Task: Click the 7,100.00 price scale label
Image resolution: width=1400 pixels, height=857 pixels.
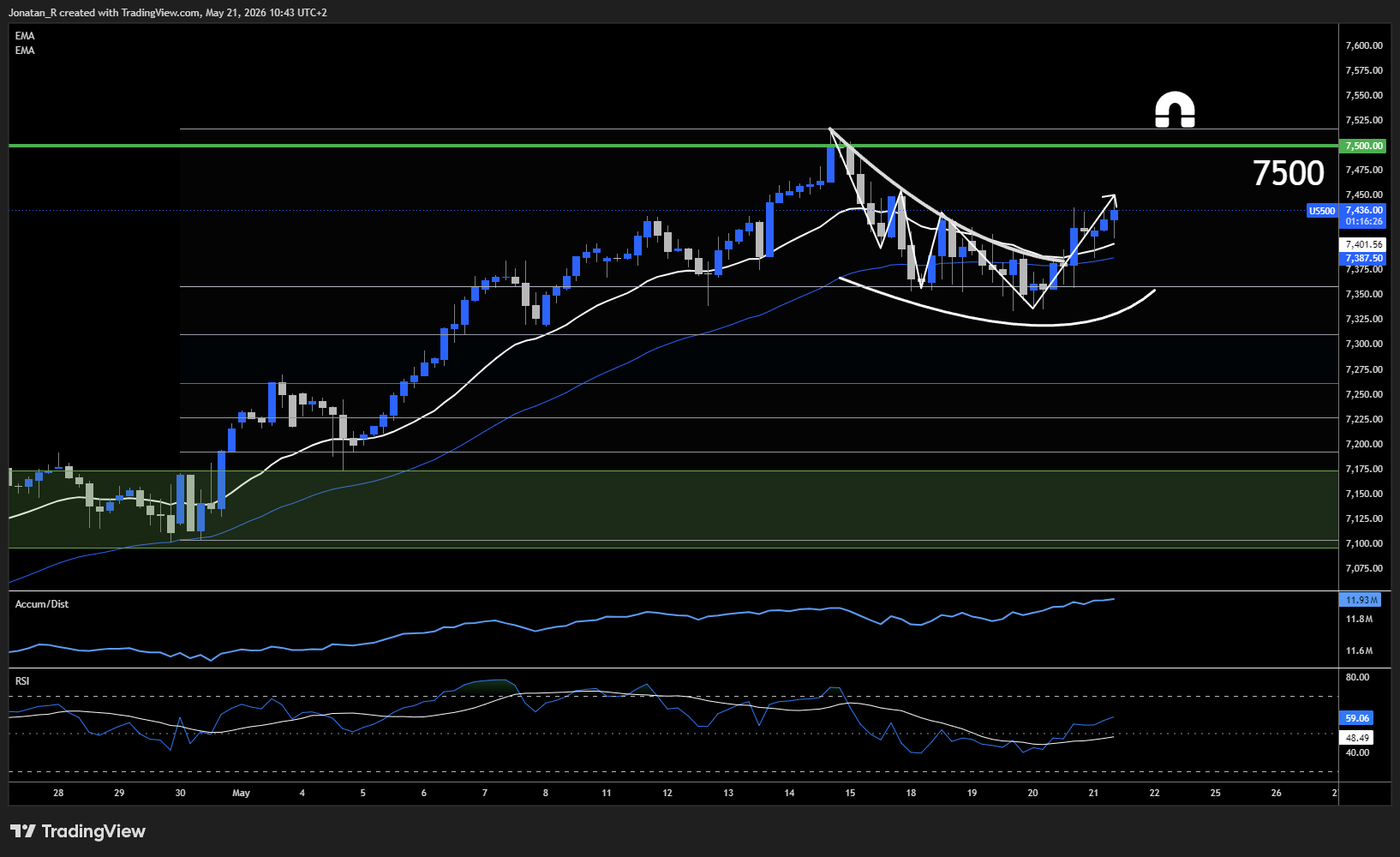Action: pyautogui.click(x=1364, y=543)
